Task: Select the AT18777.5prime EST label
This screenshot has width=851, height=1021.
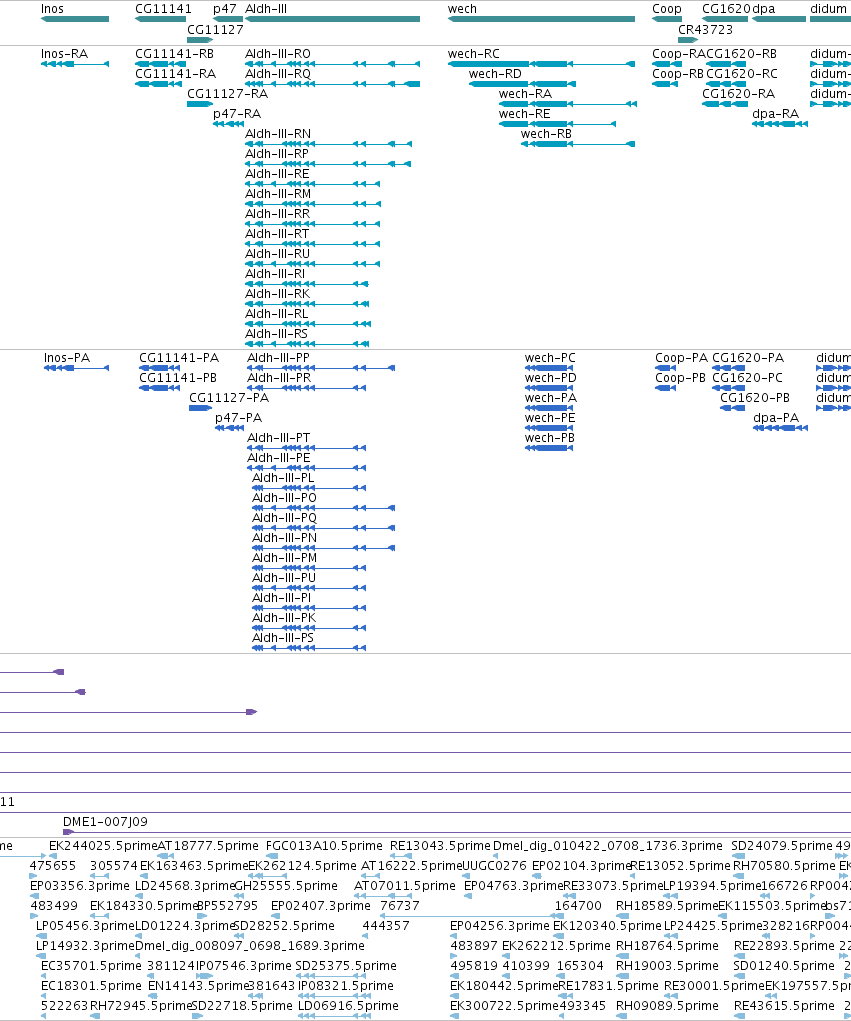Action: click(208, 846)
